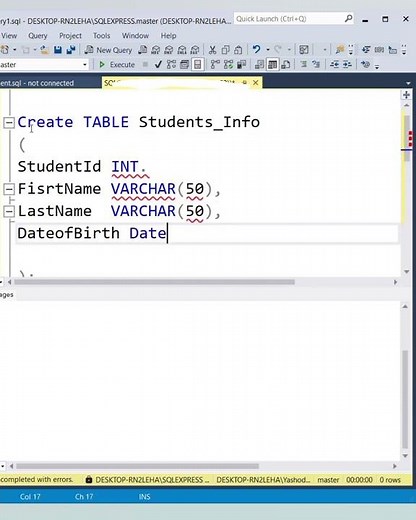Click '0 rows' in status bar
The image size is (416, 520).
tap(390, 480)
